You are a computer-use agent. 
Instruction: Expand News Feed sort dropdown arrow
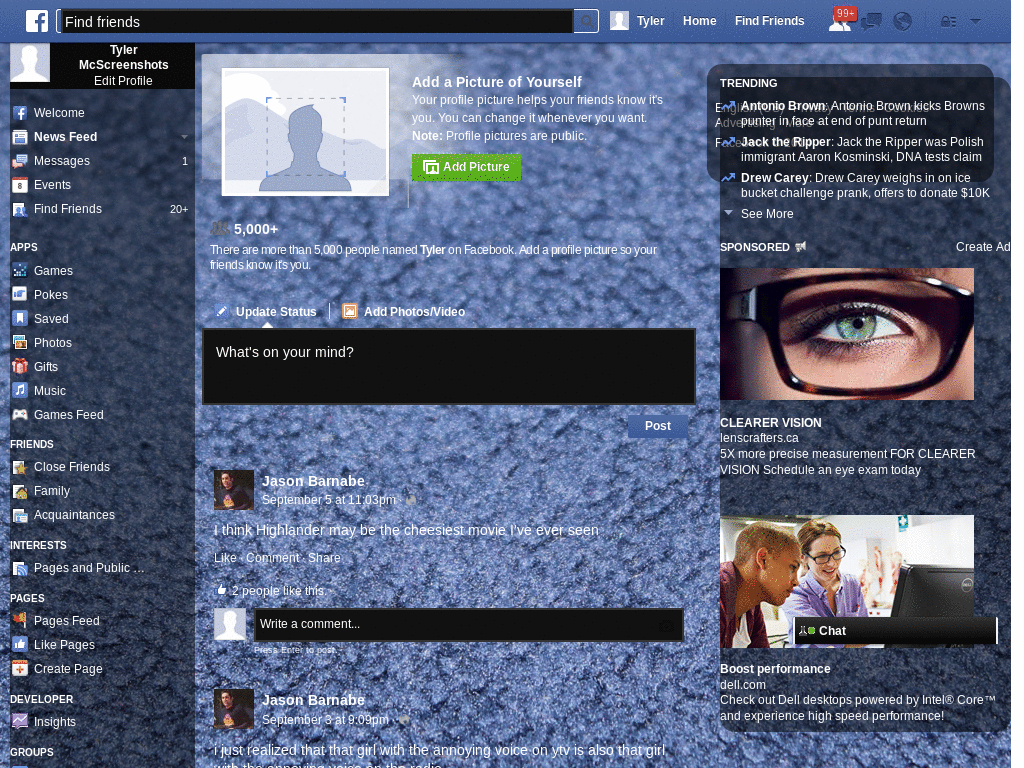coord(184,136)
